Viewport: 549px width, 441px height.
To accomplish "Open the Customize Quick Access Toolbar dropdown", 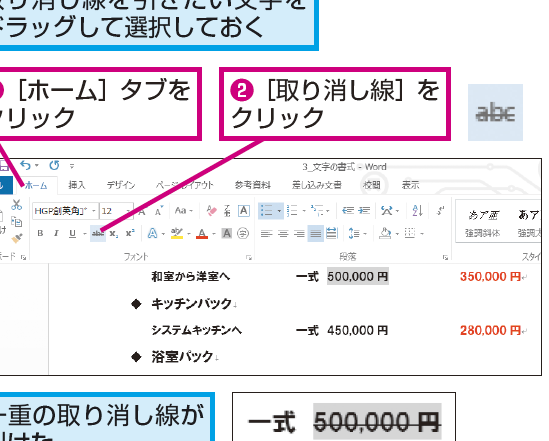I will click(x=72, y=166).
